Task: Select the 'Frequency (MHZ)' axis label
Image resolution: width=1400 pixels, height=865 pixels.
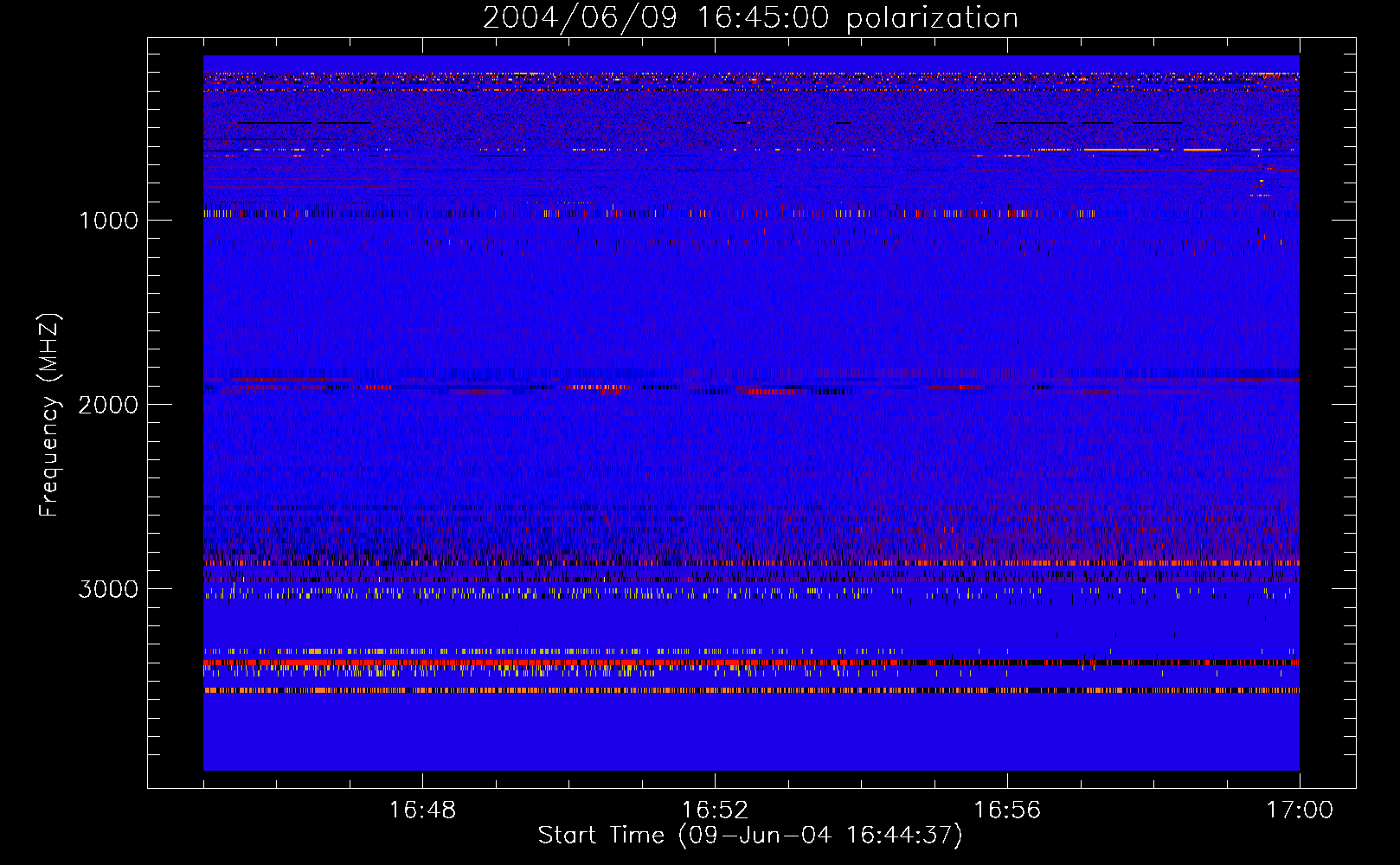Action: coord(50,415)
